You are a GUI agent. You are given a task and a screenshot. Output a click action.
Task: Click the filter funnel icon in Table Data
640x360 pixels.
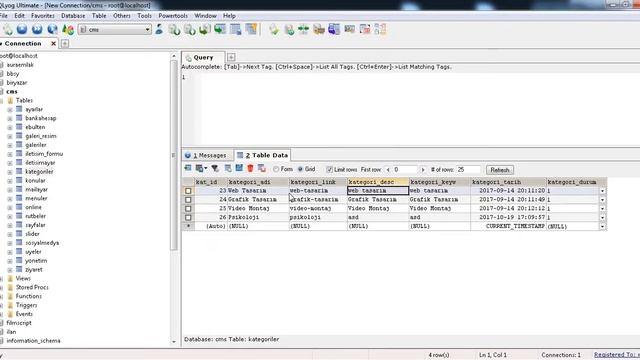tap(215, 168)
